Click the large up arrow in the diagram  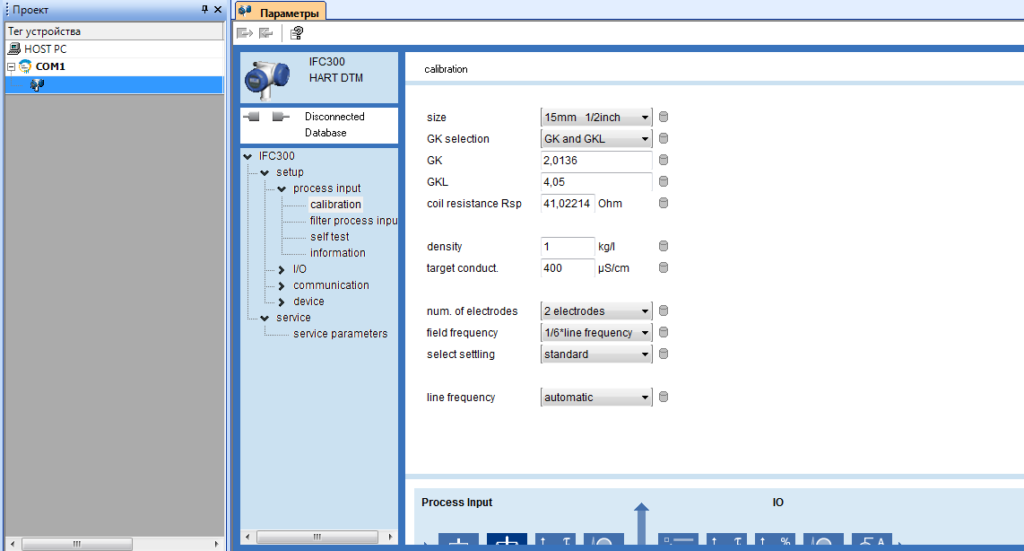642,522
